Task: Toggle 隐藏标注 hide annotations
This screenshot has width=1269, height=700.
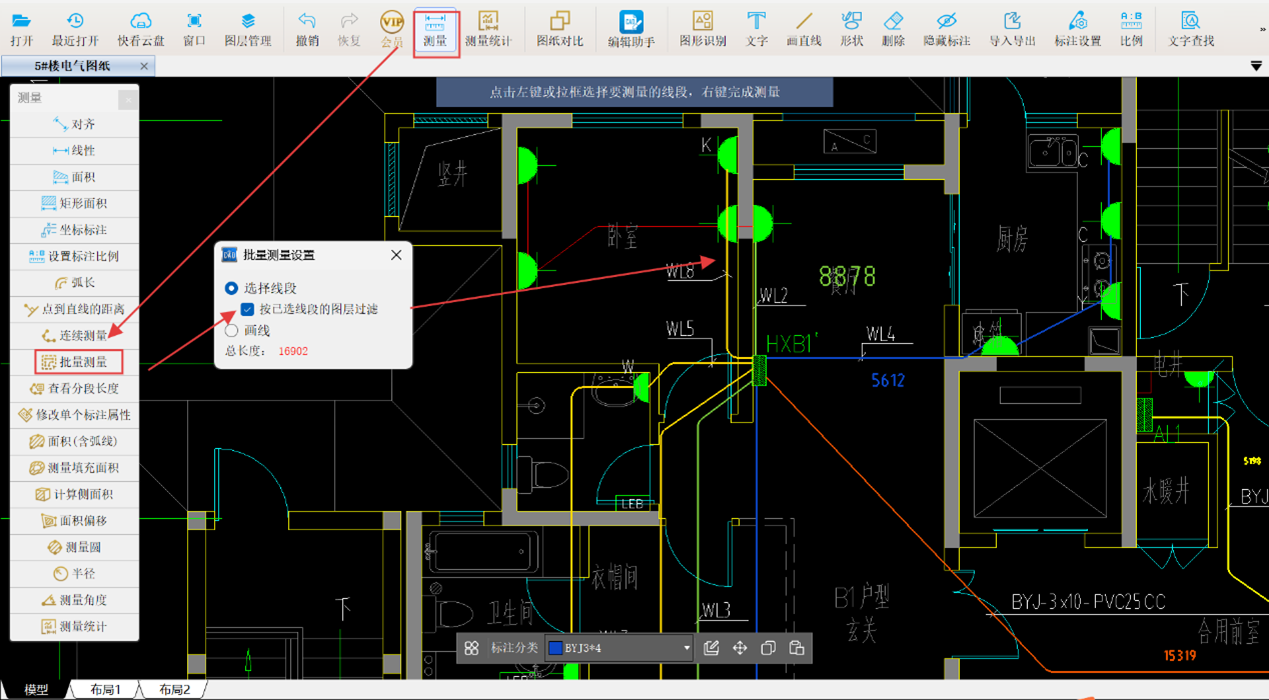Action: (x=946, y=29)
